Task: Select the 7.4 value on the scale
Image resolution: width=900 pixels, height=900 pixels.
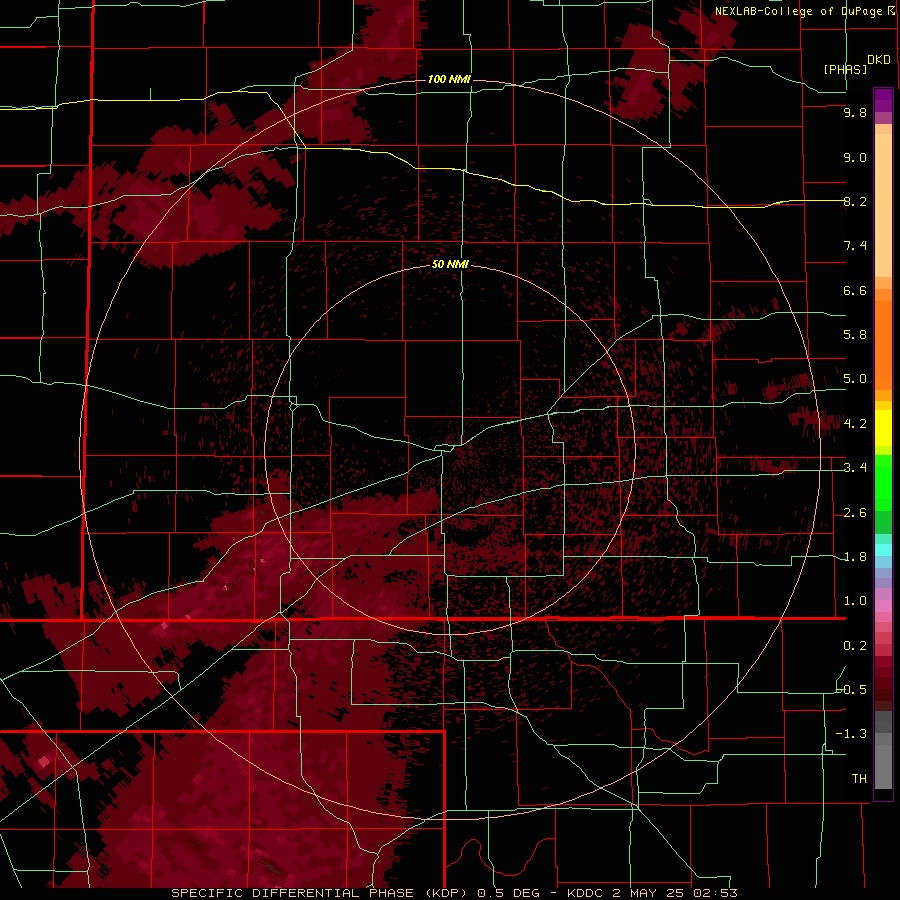Action: pos(855,246)
